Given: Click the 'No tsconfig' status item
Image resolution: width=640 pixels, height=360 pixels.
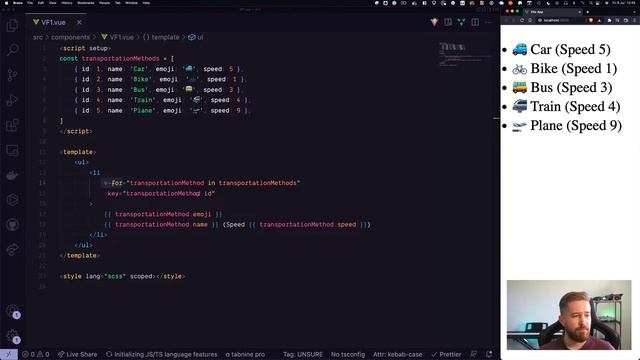Looking at the screenshot, I should [x=348, y=354].
